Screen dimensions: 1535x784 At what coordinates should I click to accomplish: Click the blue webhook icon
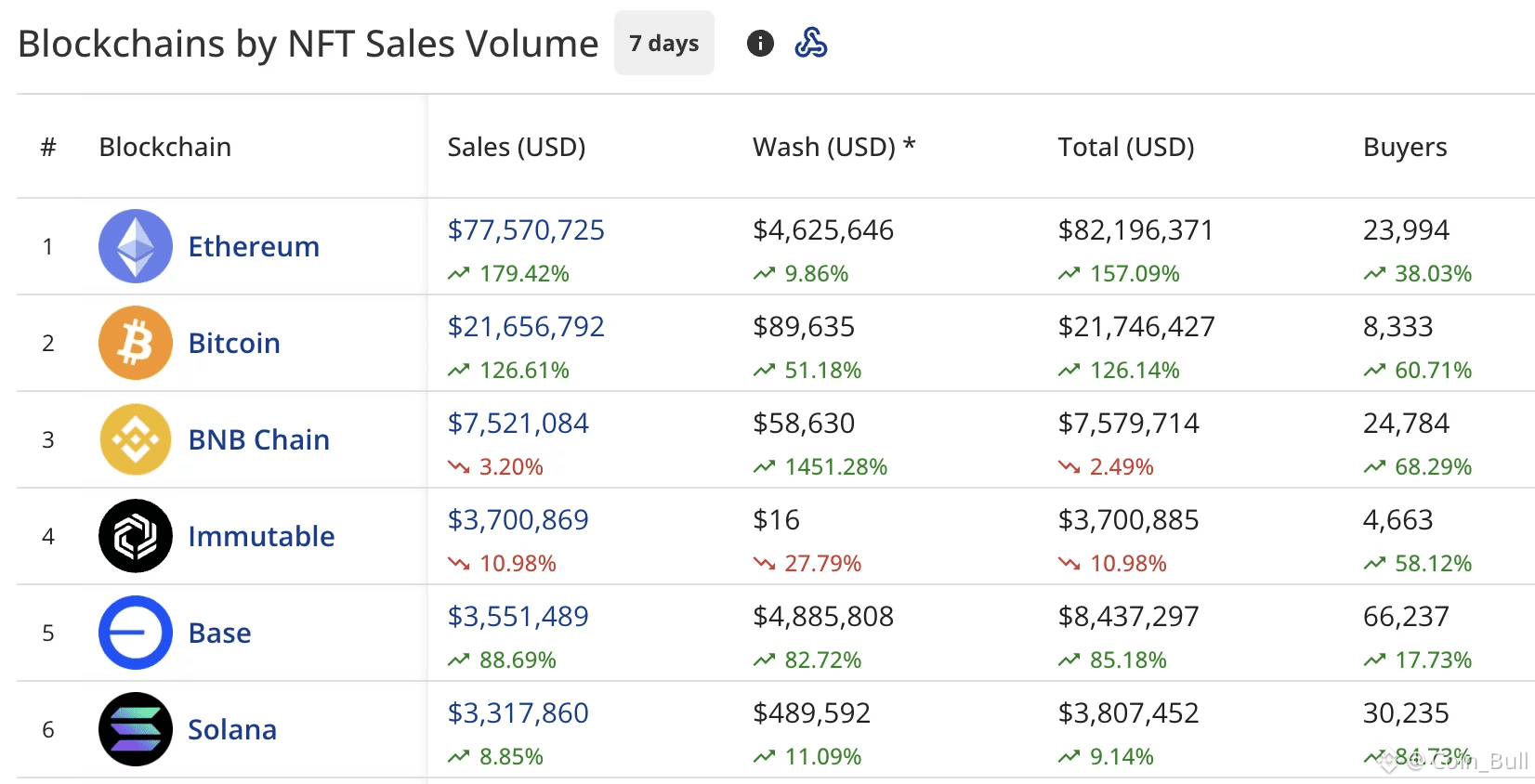pos(811,43)
